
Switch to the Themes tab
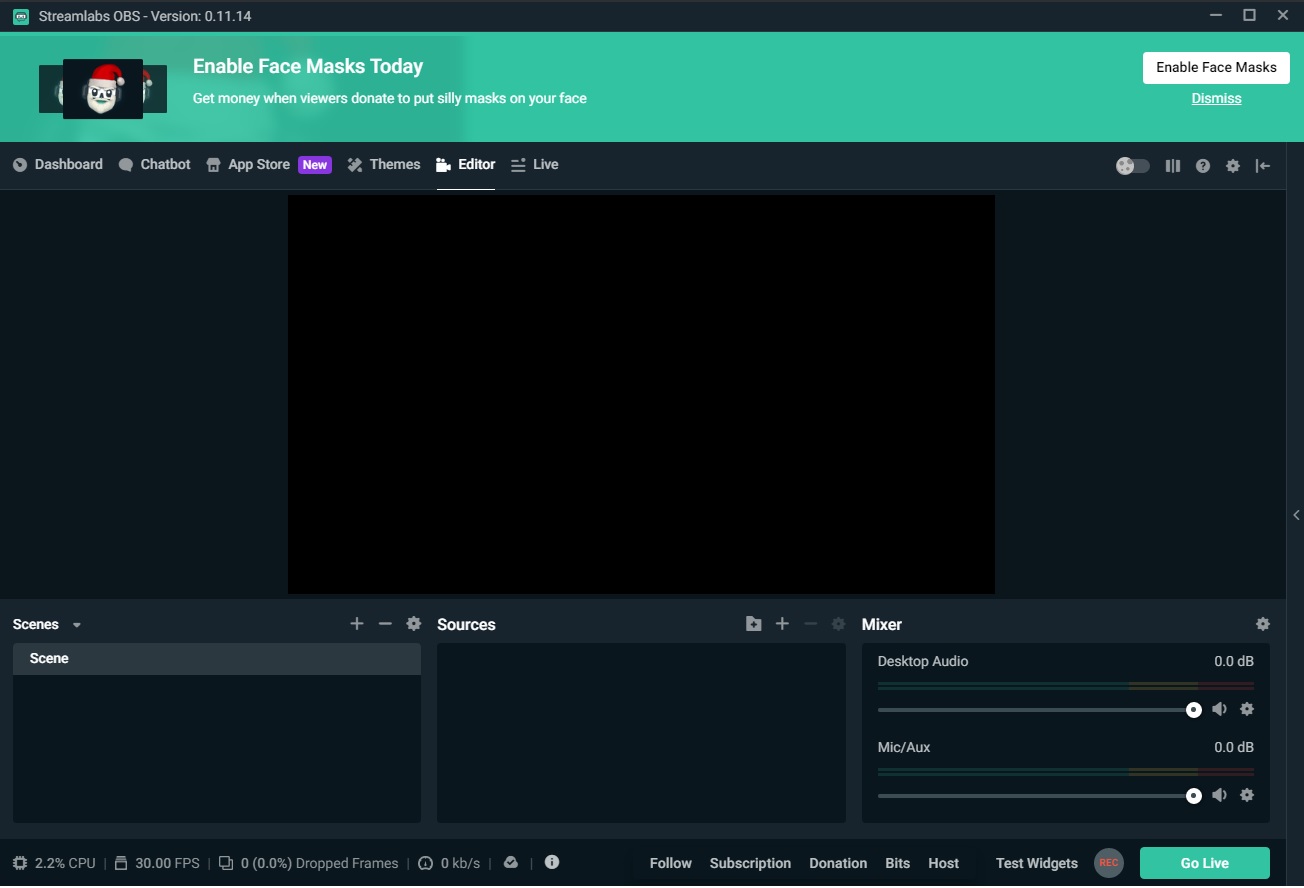click(x=384, y=165)
